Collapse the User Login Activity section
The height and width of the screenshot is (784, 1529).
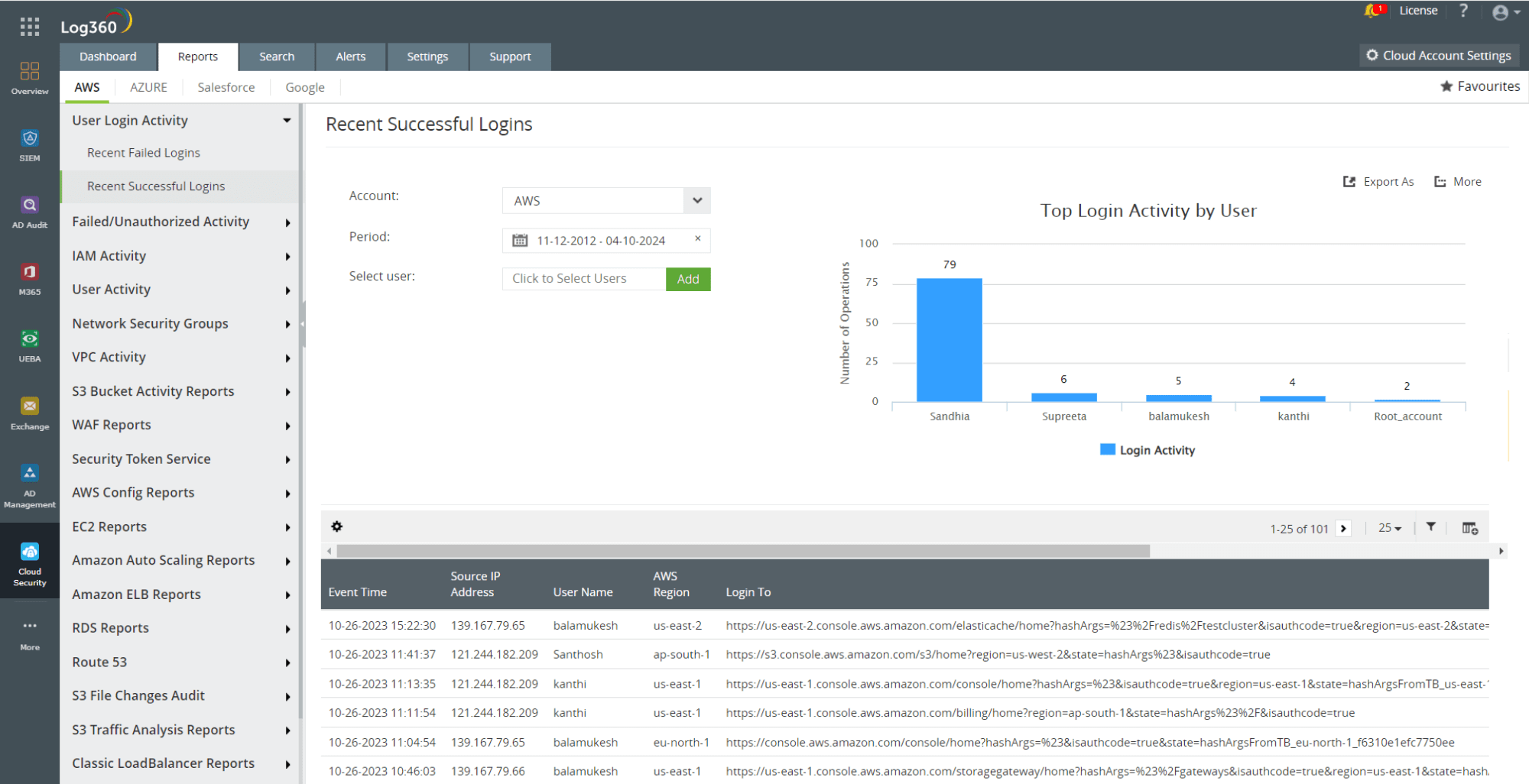(287, 120)
